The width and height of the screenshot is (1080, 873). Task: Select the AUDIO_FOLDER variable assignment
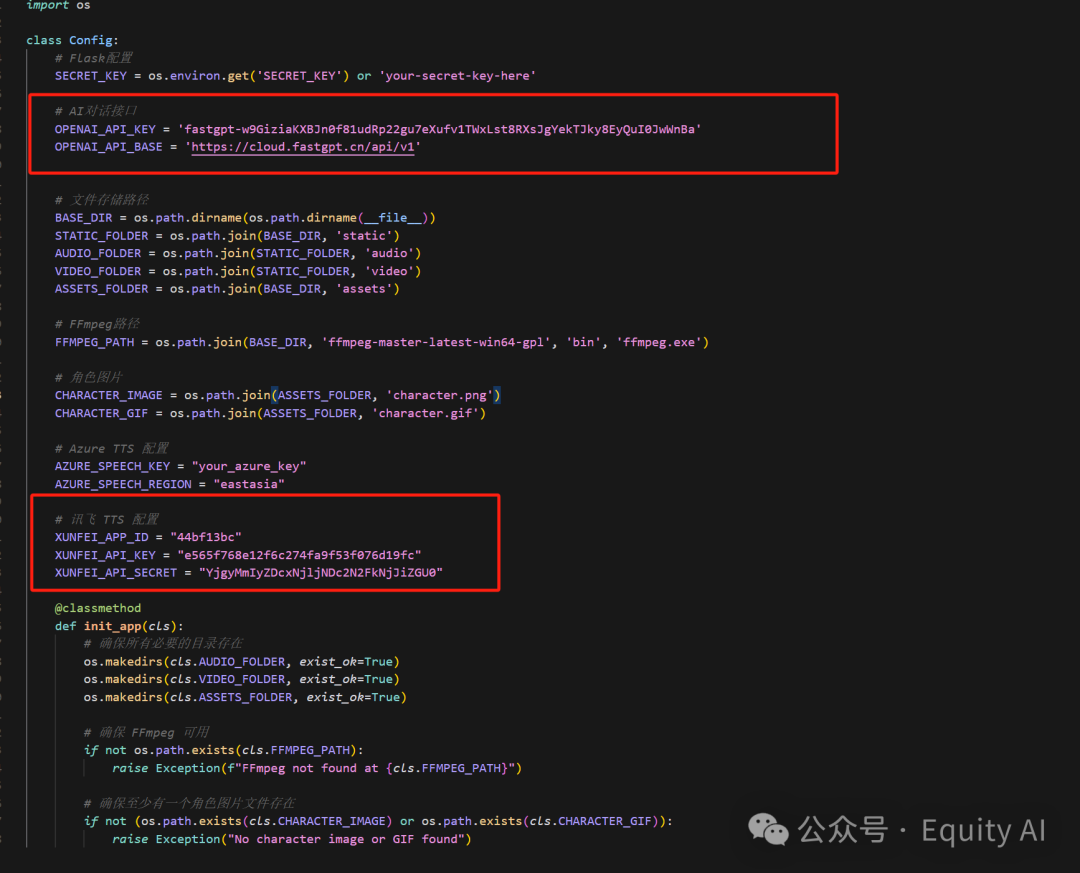98,254
